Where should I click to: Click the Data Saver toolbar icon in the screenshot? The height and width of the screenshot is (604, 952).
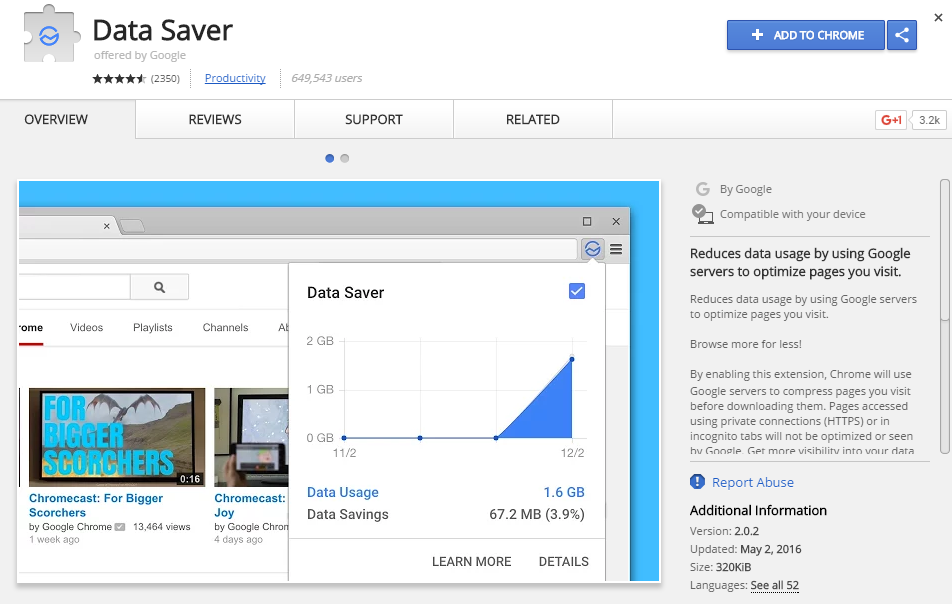point(592,249)
